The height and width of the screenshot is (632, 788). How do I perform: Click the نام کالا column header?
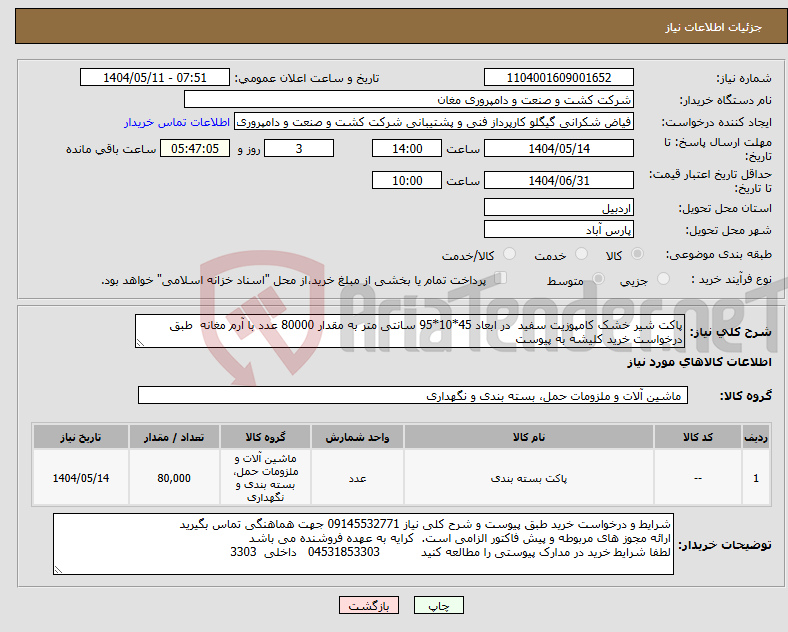[529, 437]
